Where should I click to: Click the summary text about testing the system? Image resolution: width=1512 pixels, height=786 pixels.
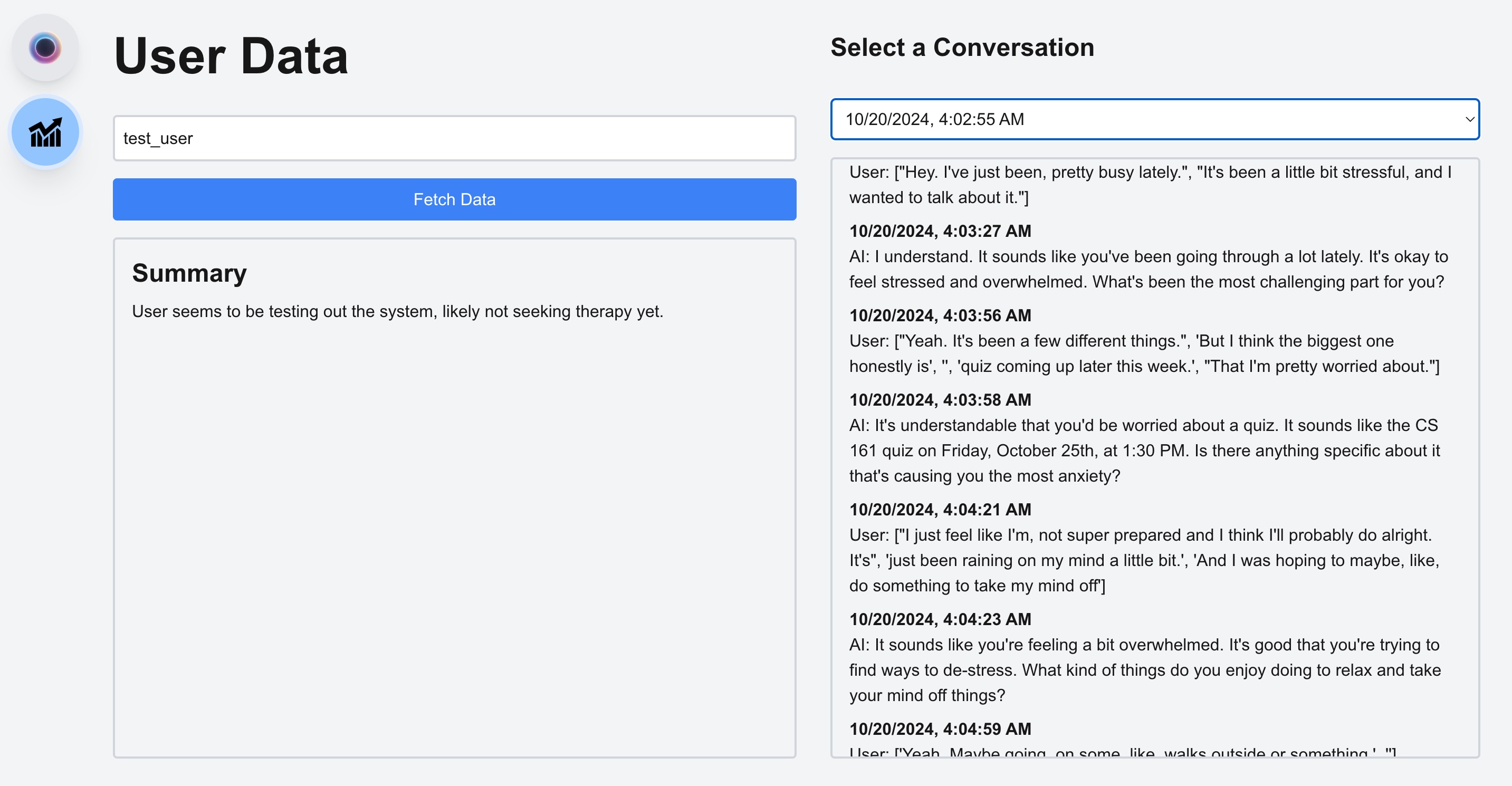pyautogui.click(x=397, y=311)
